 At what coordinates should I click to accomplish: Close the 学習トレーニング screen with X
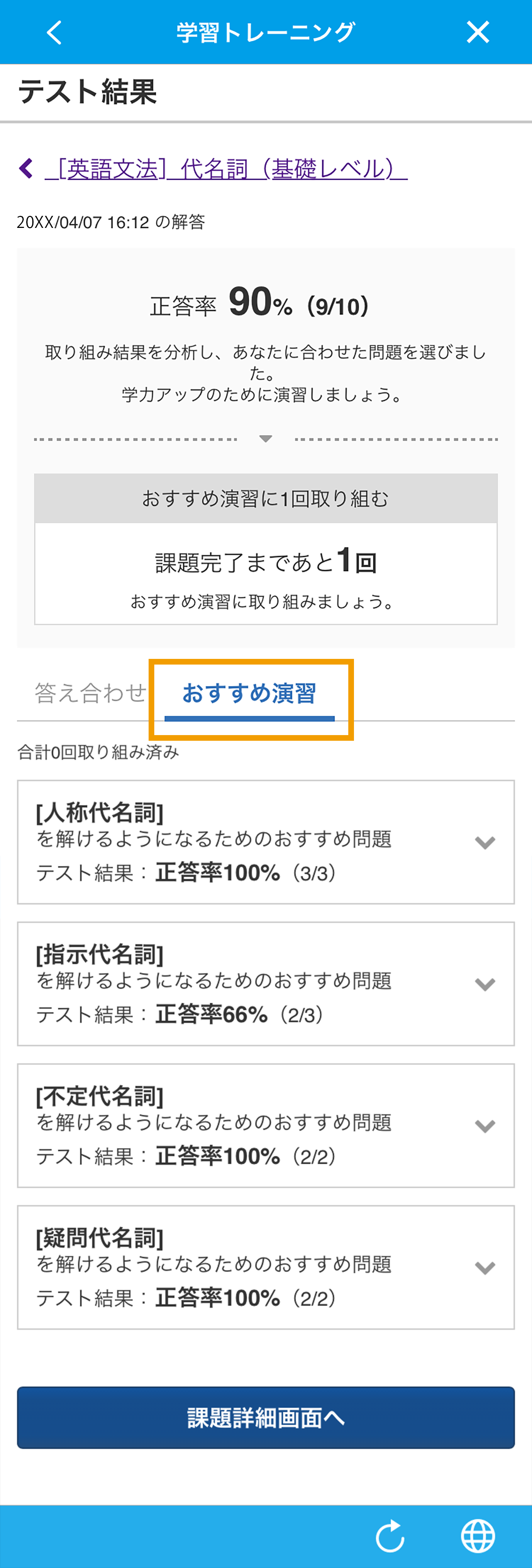(478, 32)
